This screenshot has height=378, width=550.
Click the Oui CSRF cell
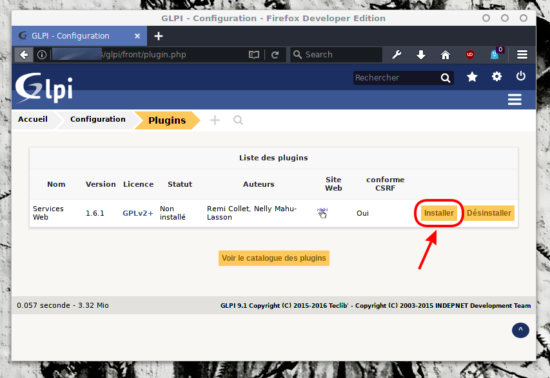(363, 213)
